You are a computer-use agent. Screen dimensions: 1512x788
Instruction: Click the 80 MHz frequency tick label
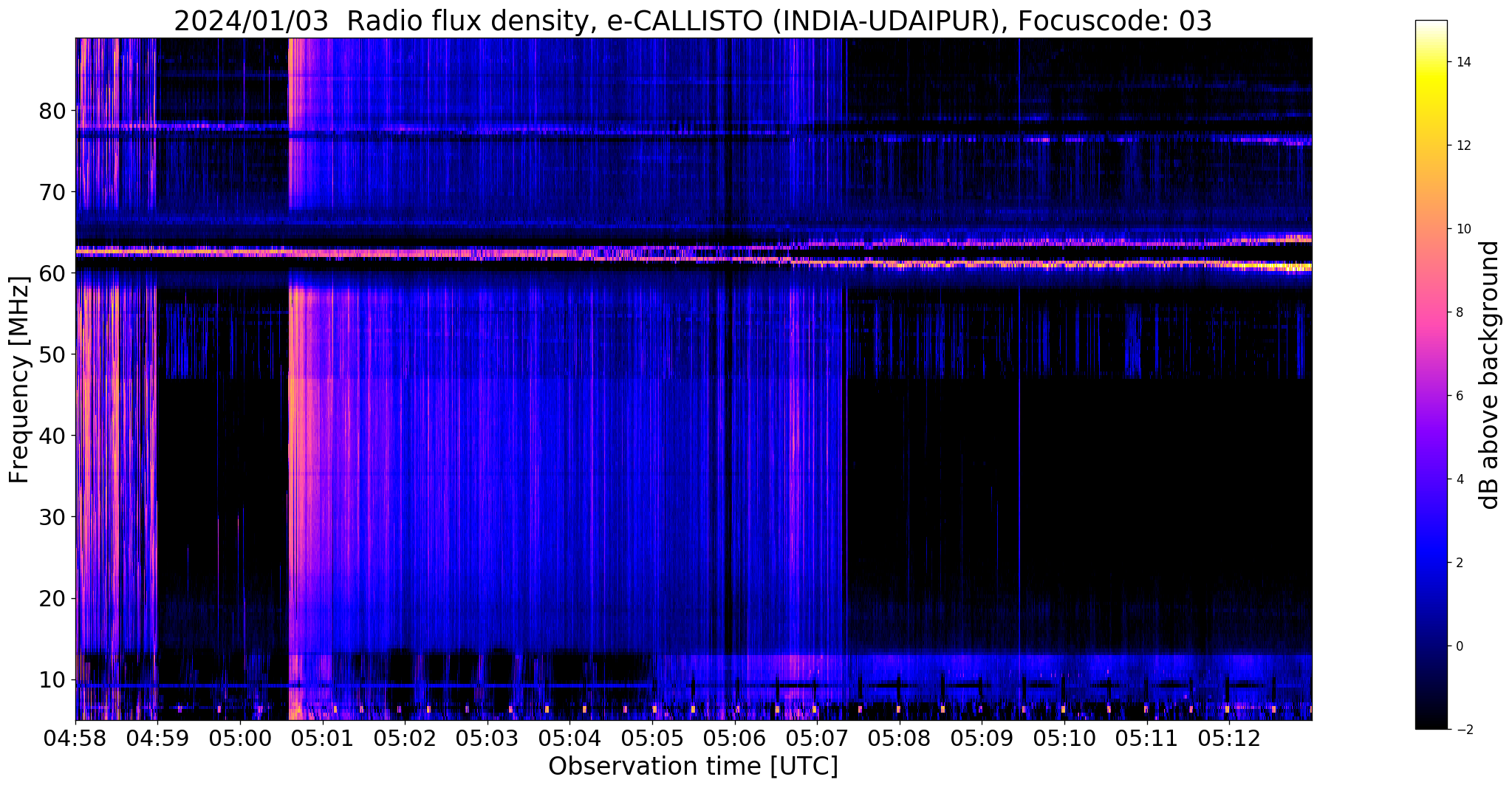coord(52,111)
